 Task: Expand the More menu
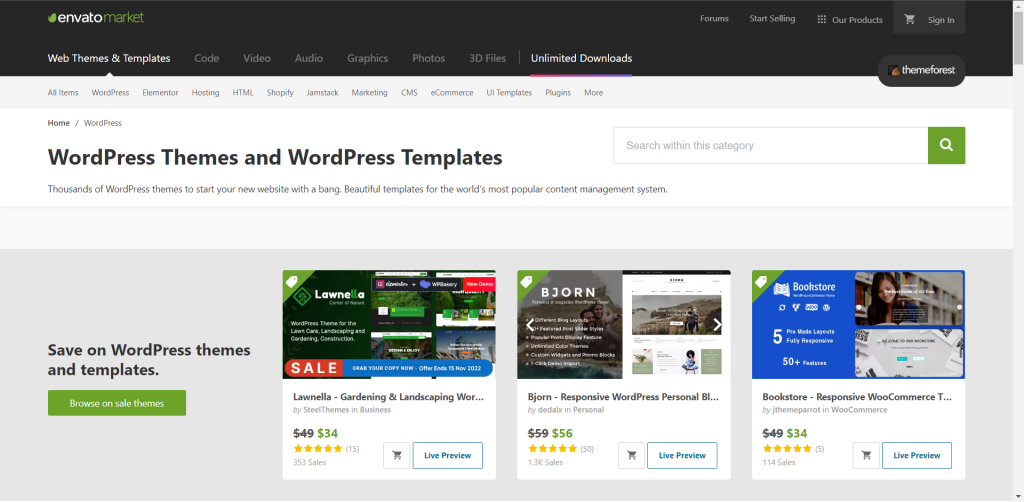pyautogui.click(x=594, y=93)
